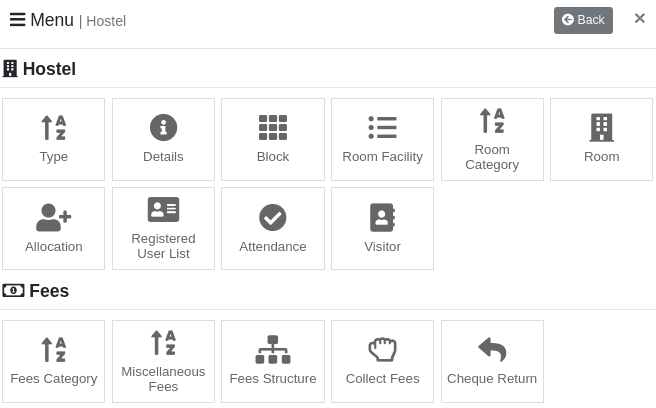The width and height of the screenshot is (656, 408).
Task: Close the menu panel
Action: [x=639, y=19]
